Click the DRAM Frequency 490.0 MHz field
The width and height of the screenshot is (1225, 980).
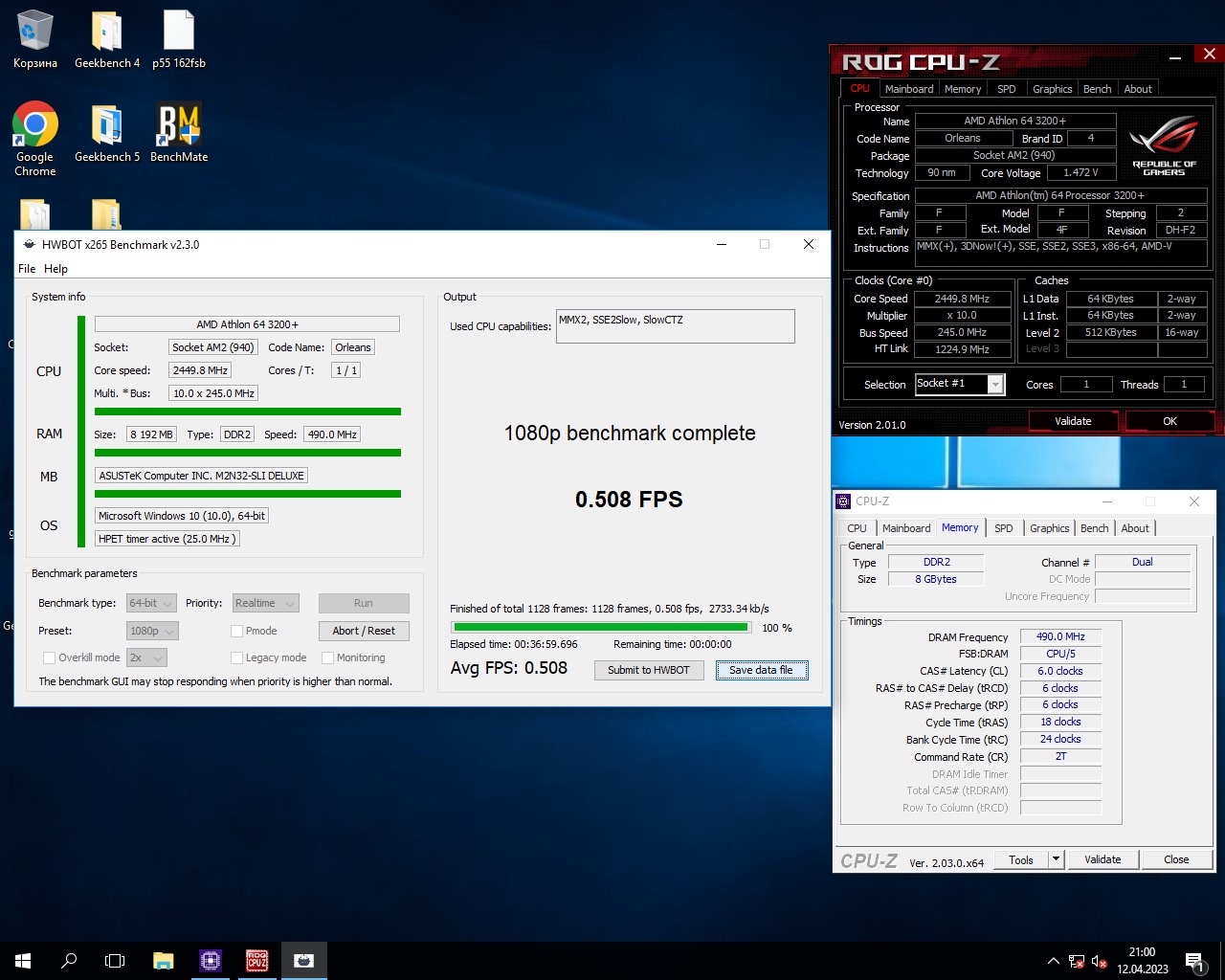1060,636
